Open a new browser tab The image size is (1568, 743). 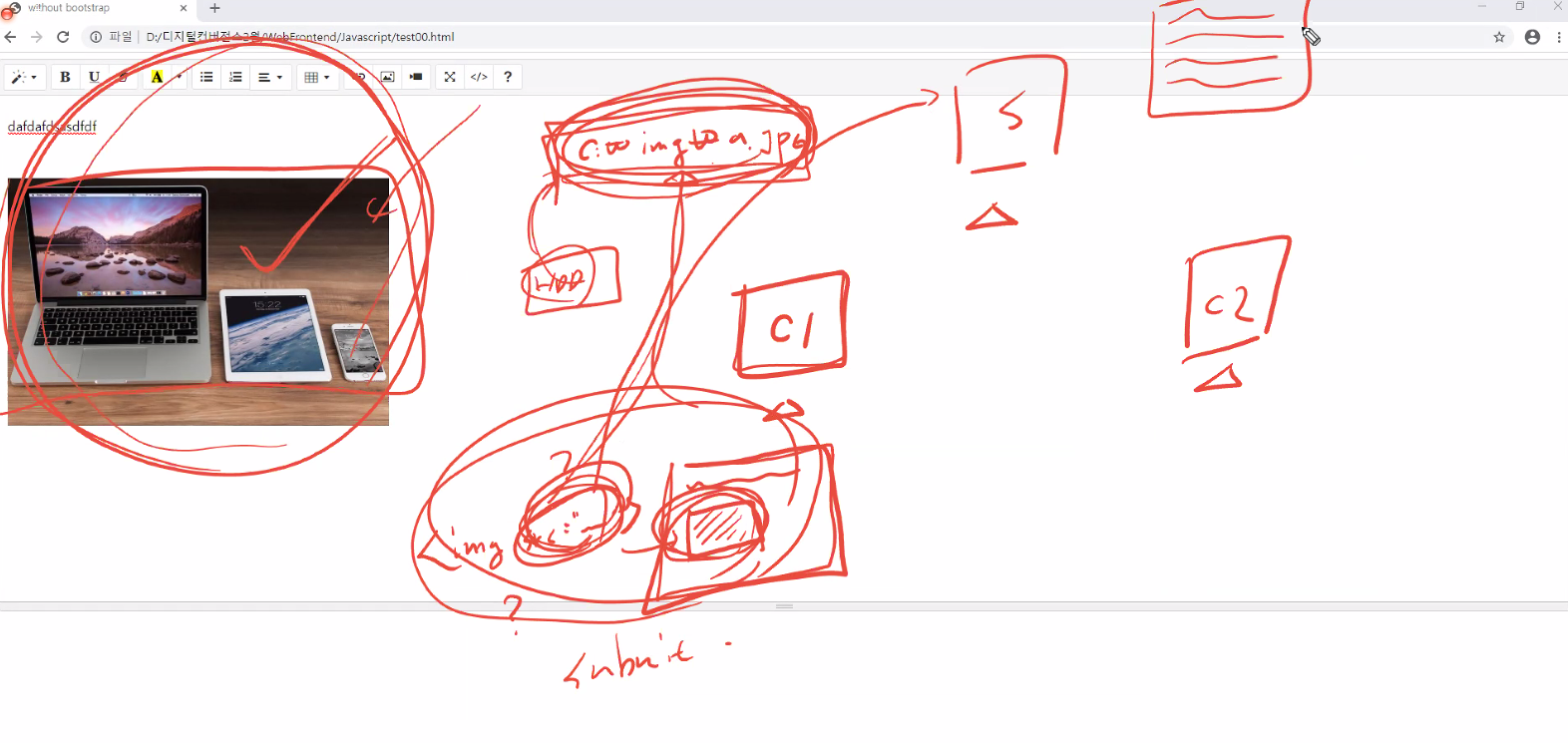pos(214,8)
